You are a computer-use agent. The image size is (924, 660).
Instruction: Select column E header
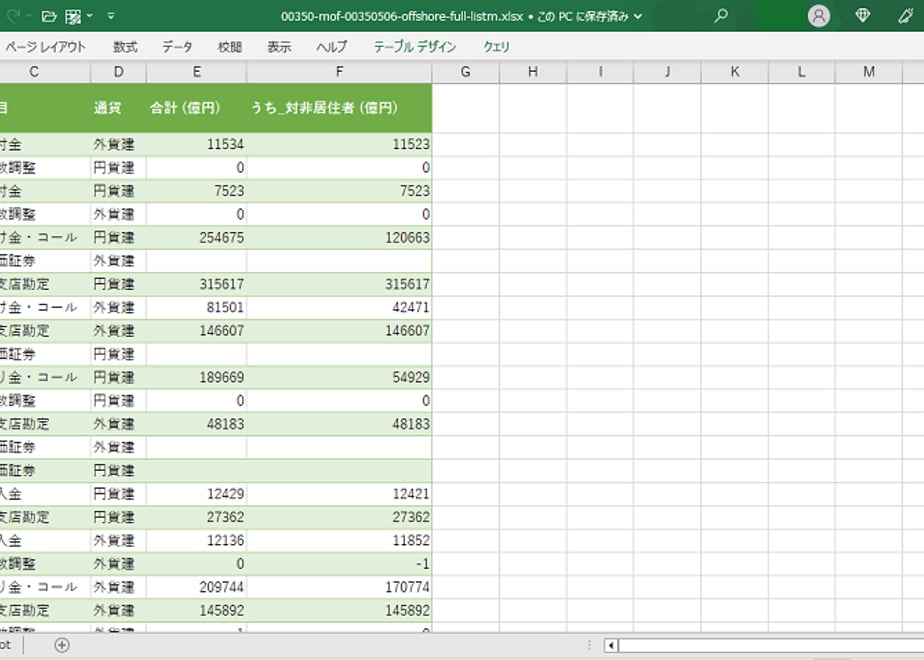(x=196, y=72)
